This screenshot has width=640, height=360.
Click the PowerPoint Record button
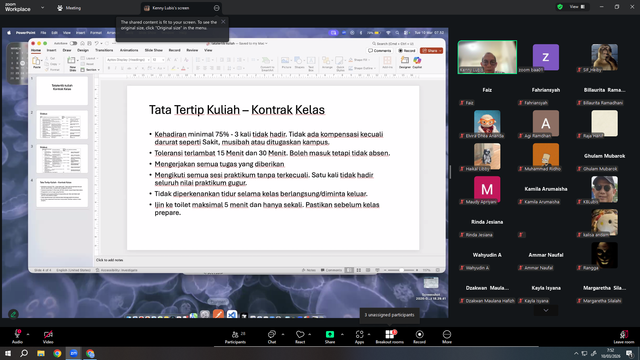[407, 51]
